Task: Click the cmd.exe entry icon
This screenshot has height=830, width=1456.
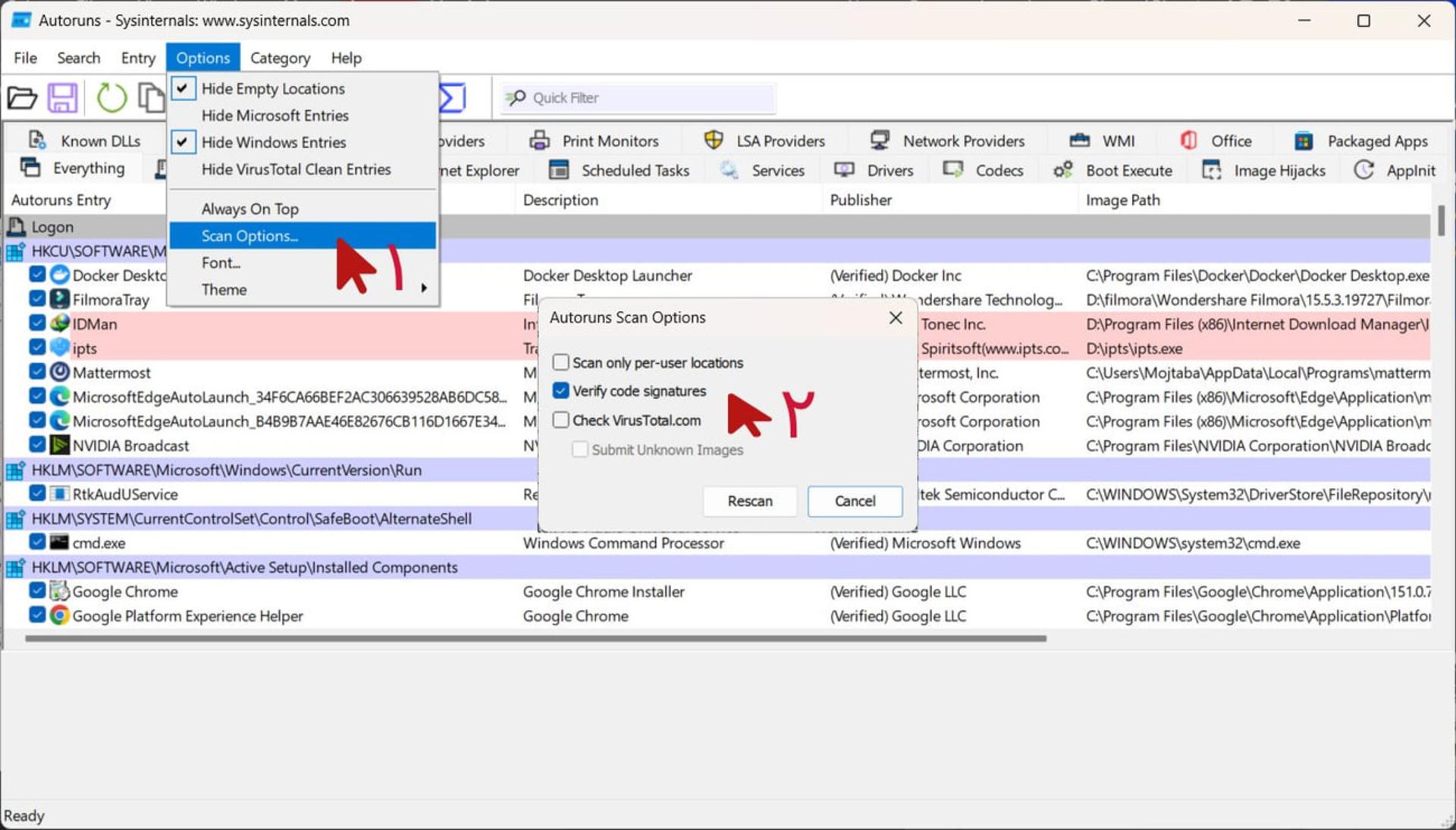Action: (60, 542)
